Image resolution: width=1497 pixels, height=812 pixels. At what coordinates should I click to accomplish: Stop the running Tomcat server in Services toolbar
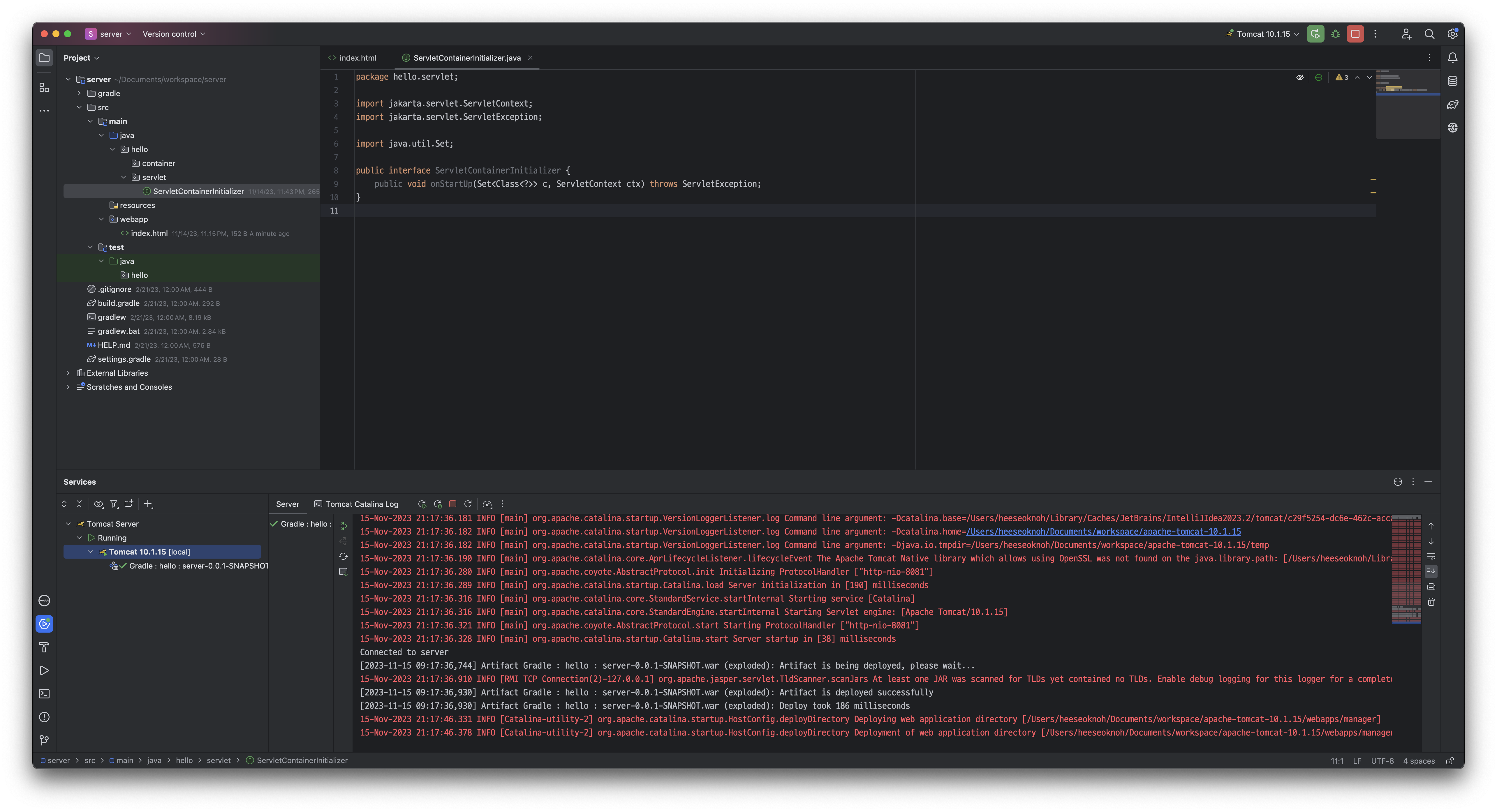pos(453,504)
